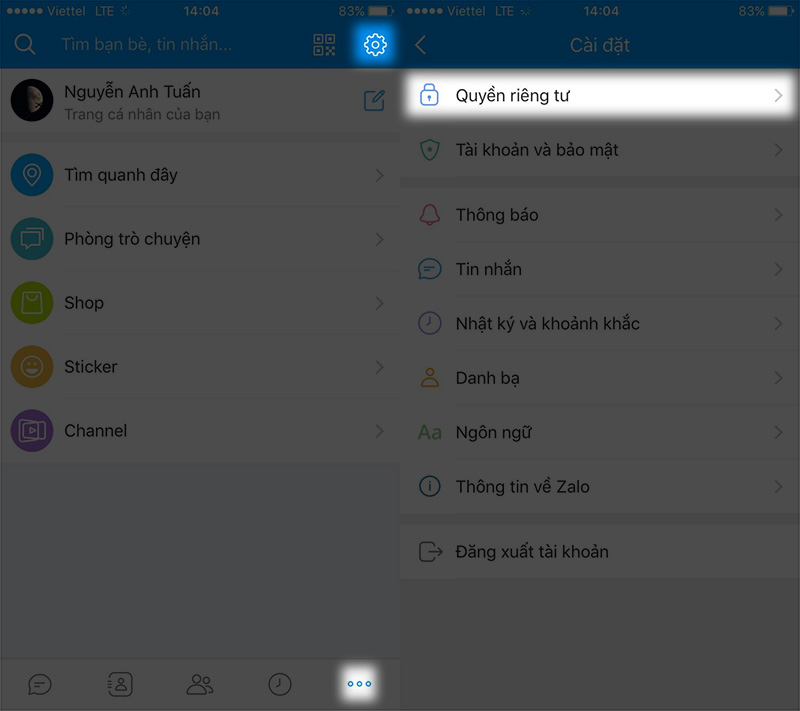Expand the Thông báo chevron
Viewport: 800px width, 711px height.
click(778, 215)
